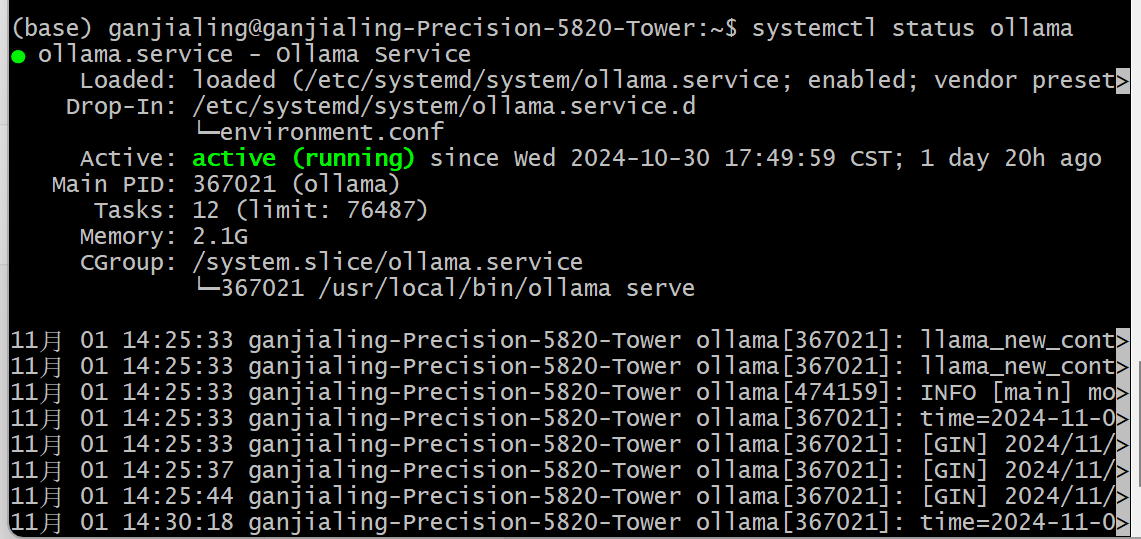Viewport: 1141px width, 539px height.
Task: Click the green "active (running)" status text
Action: click(x=303, y=159)
